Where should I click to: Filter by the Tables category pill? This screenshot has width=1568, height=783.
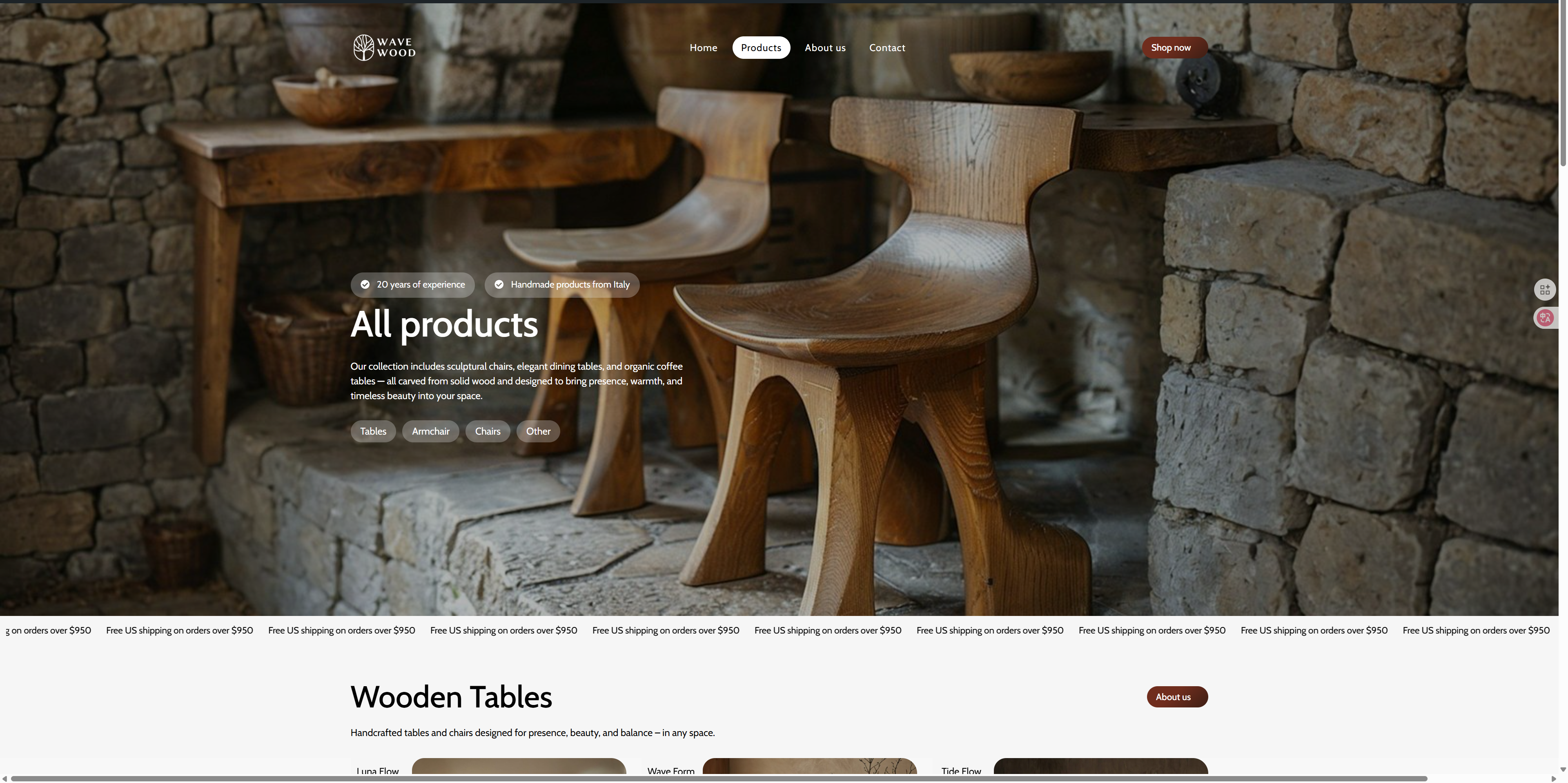[373, 432]
